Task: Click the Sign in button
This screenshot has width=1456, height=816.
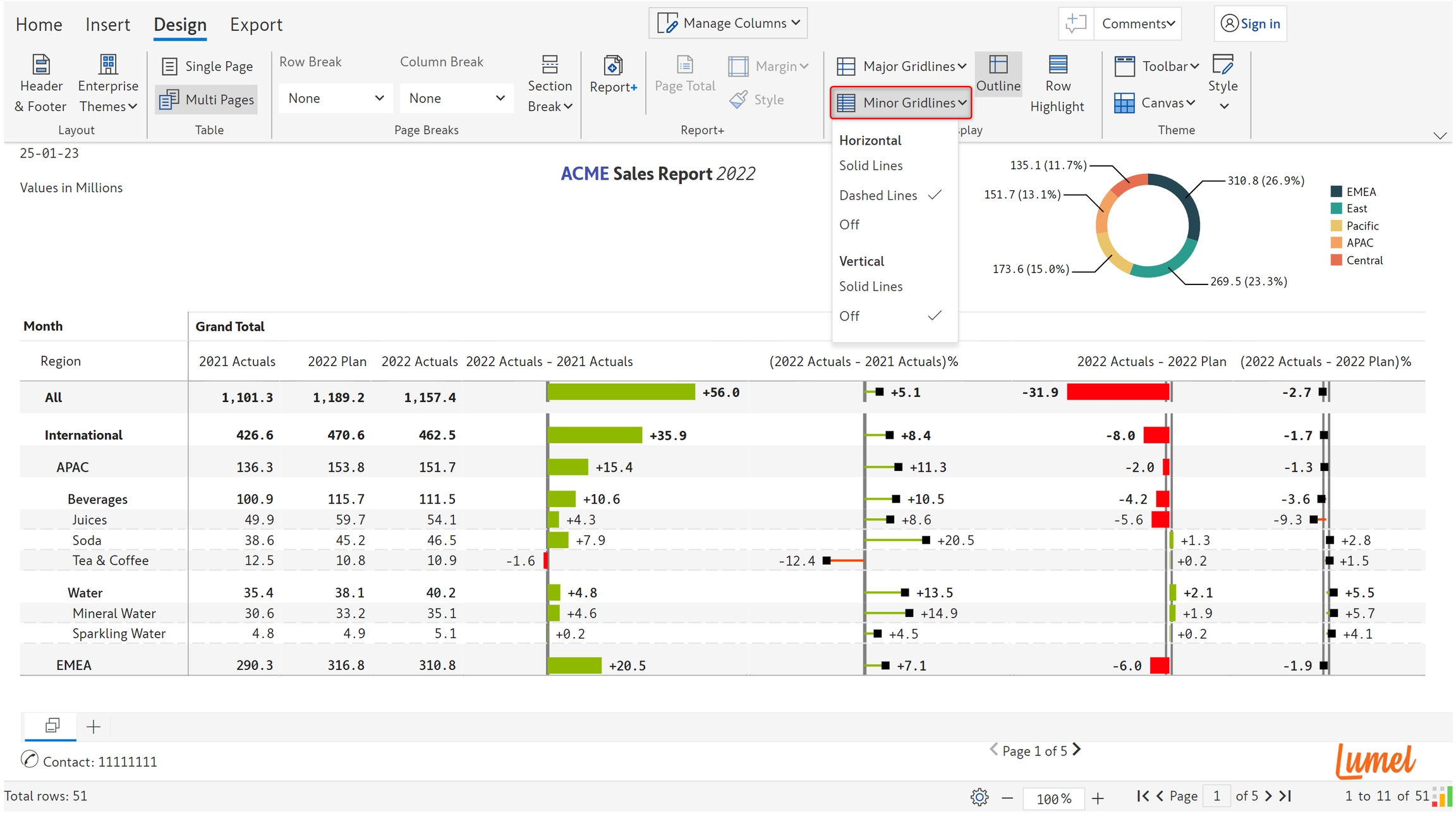Action: pos(1250,23)
